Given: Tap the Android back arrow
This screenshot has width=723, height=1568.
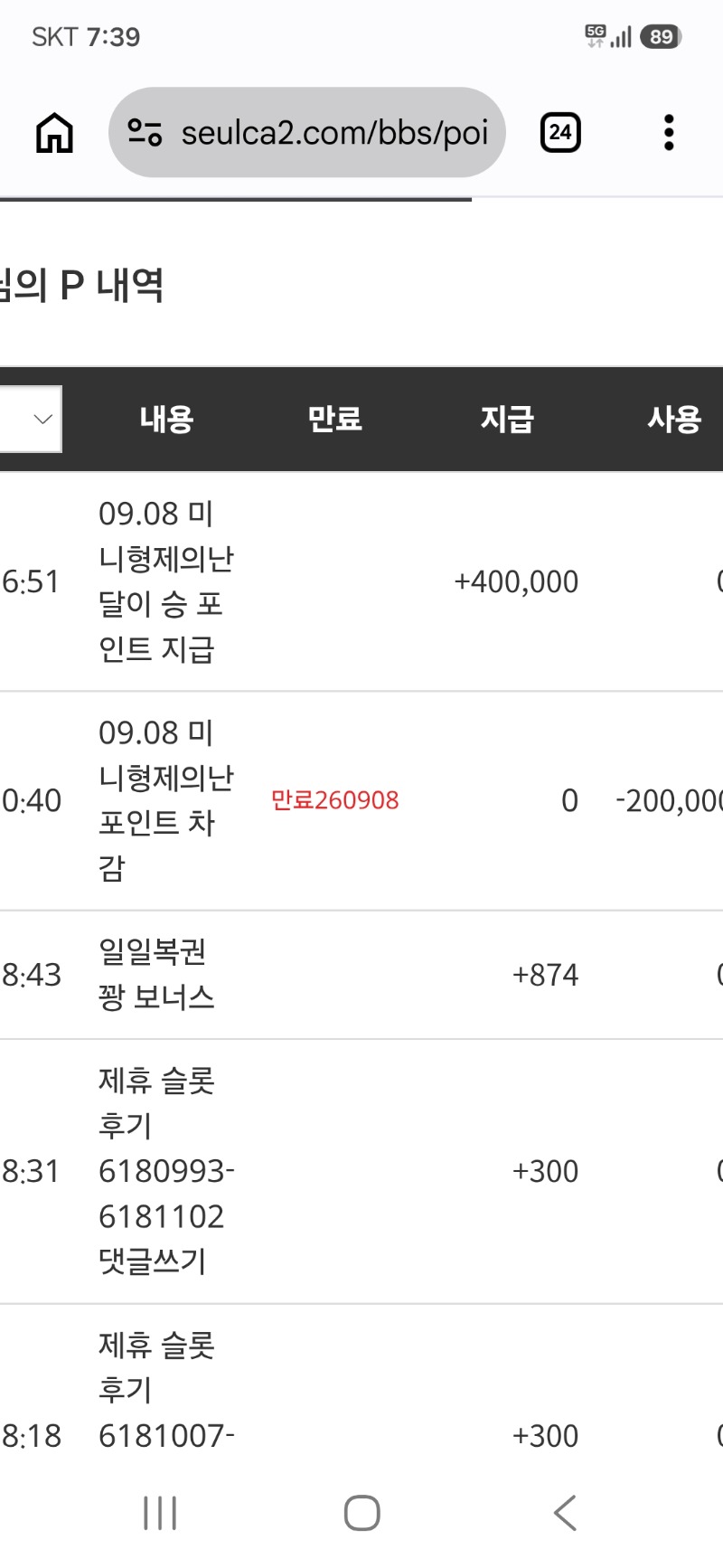Looking at the screenshot, I should pos(564,1513).
